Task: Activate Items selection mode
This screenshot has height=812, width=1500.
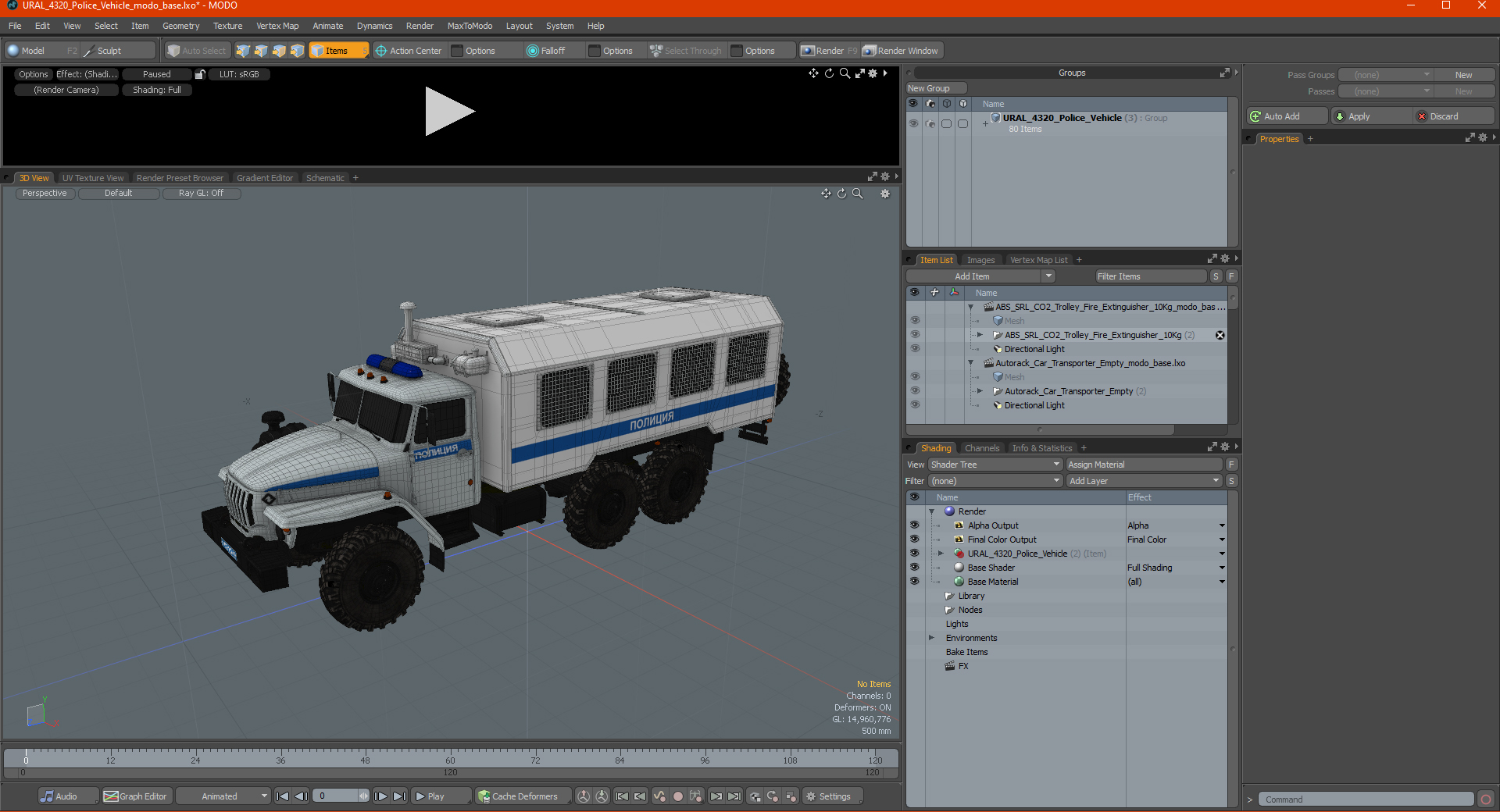Action: point(338,51)
